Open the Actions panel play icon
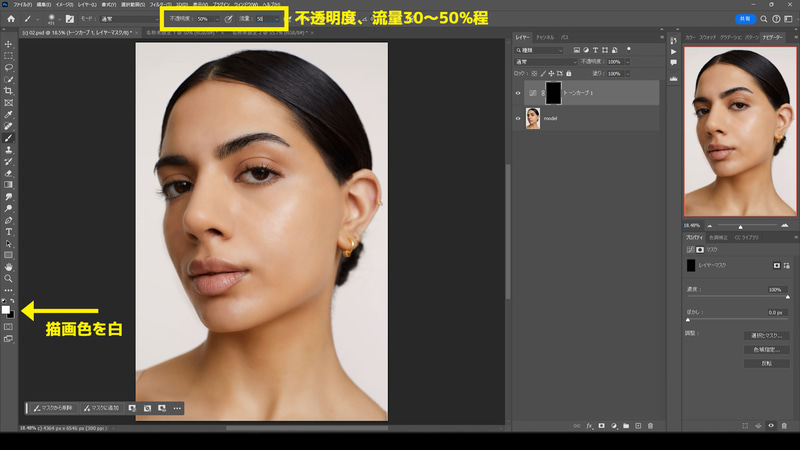 [673, 52]
